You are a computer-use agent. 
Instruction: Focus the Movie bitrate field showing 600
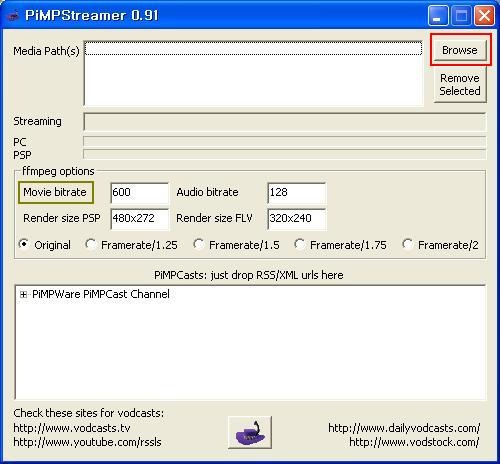coord(140,192)
